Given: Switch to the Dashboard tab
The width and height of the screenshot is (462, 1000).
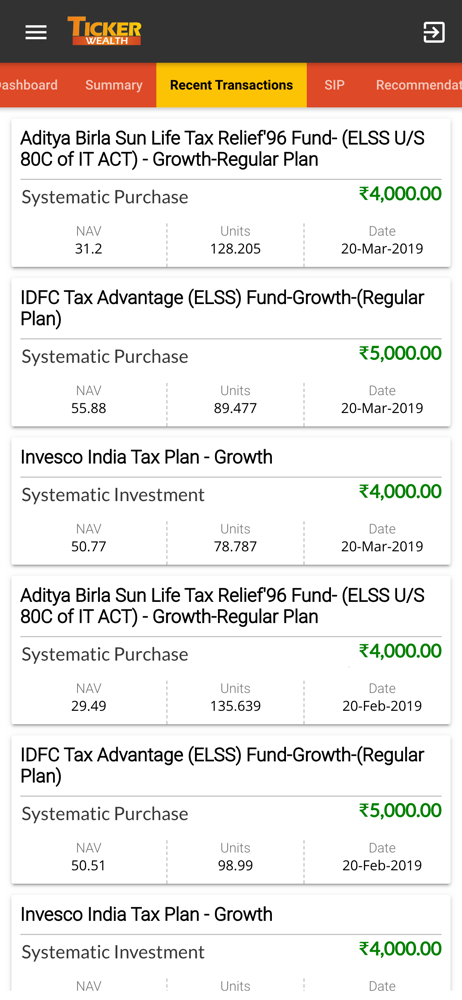Looking at the screenshot, I should pyautogui.click(x=27, y=85).
